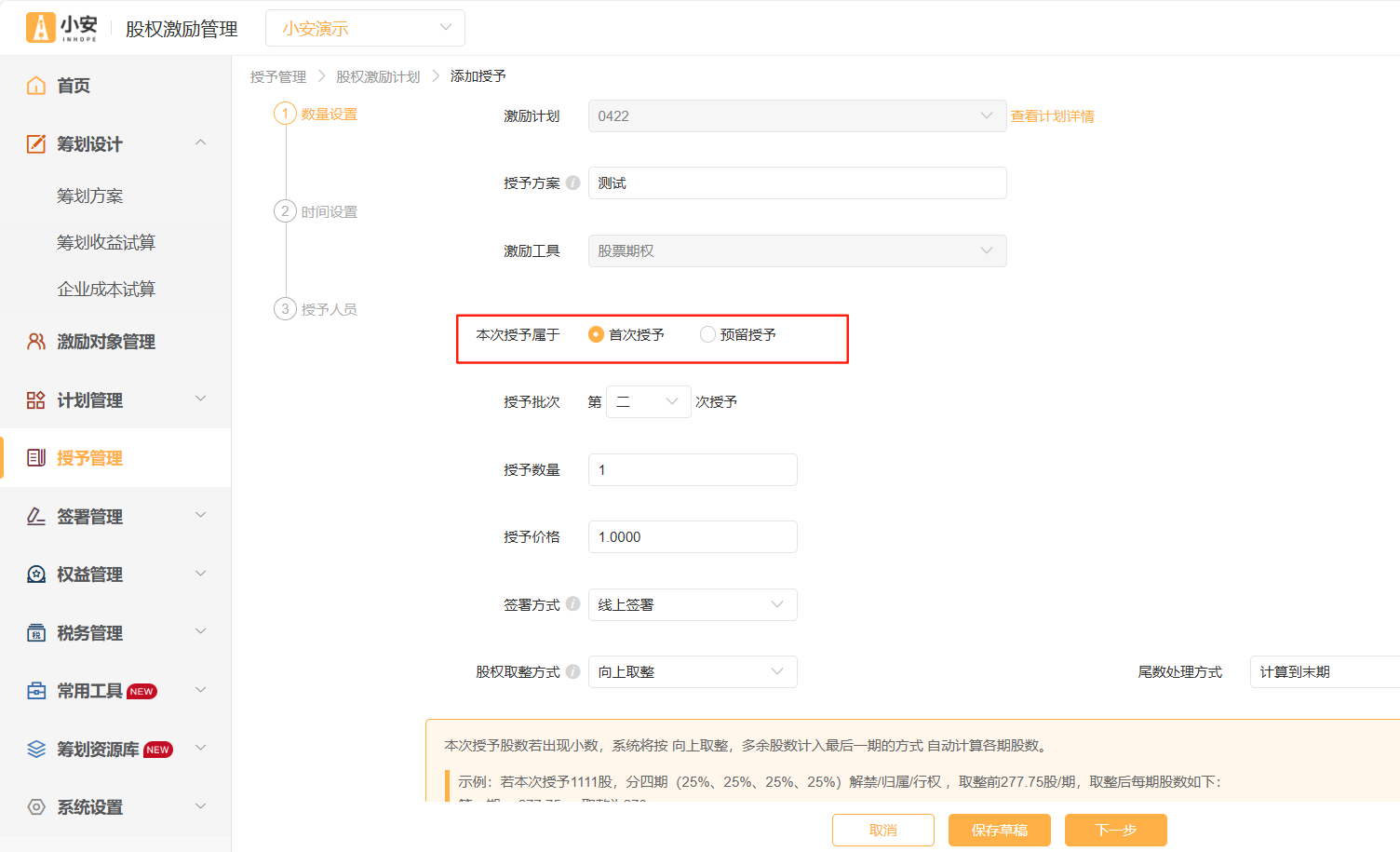1400x852 pixels.
Task: Click the 授予方案 input field
Action: (797, 183)
